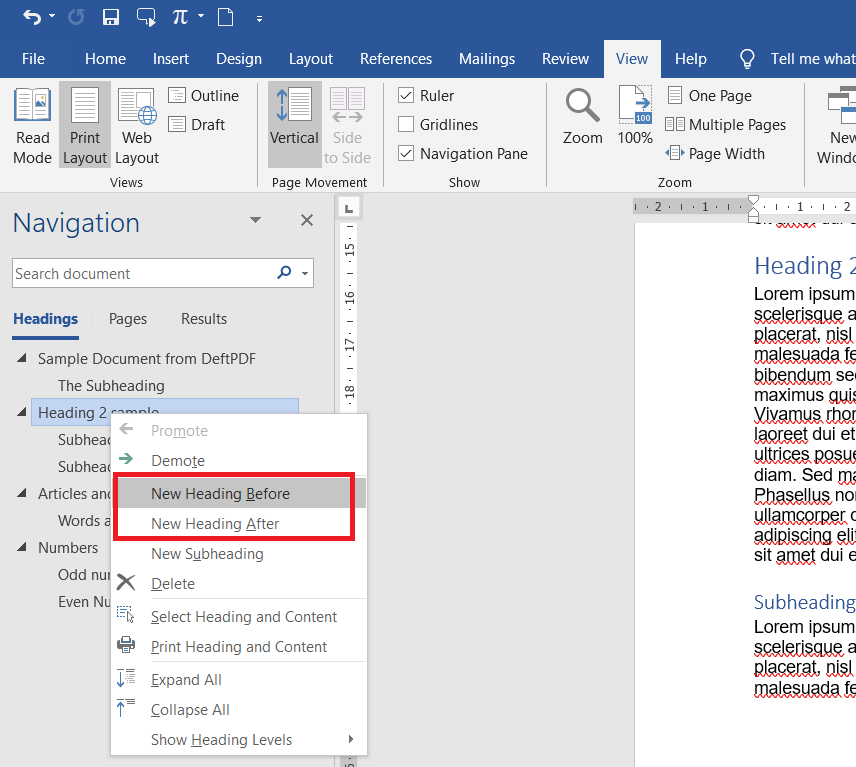The image size is (856, 767).
Task: Open the References ribbon tab
Action: (396, 59)
